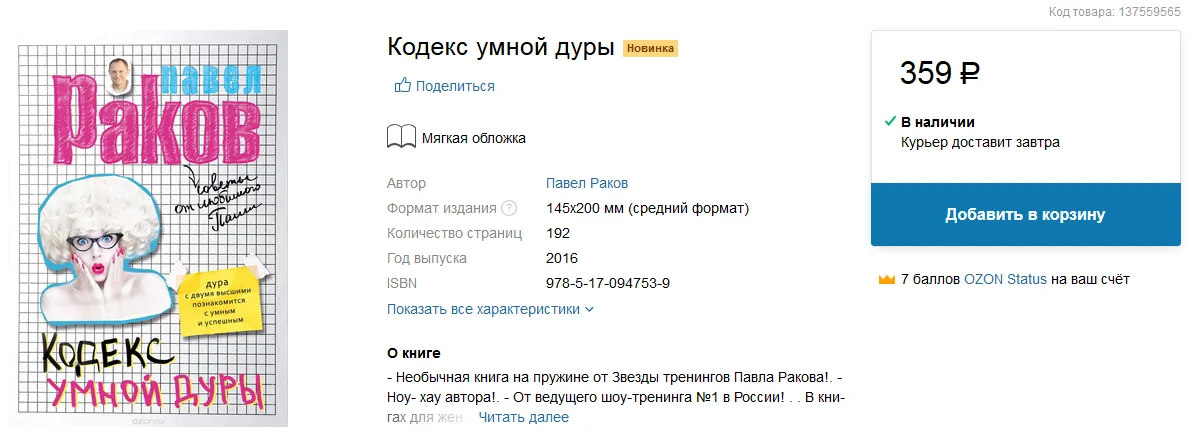
Task: Open the Павел Раков author link
Action: pyautogui.click(x=586, y=183)
